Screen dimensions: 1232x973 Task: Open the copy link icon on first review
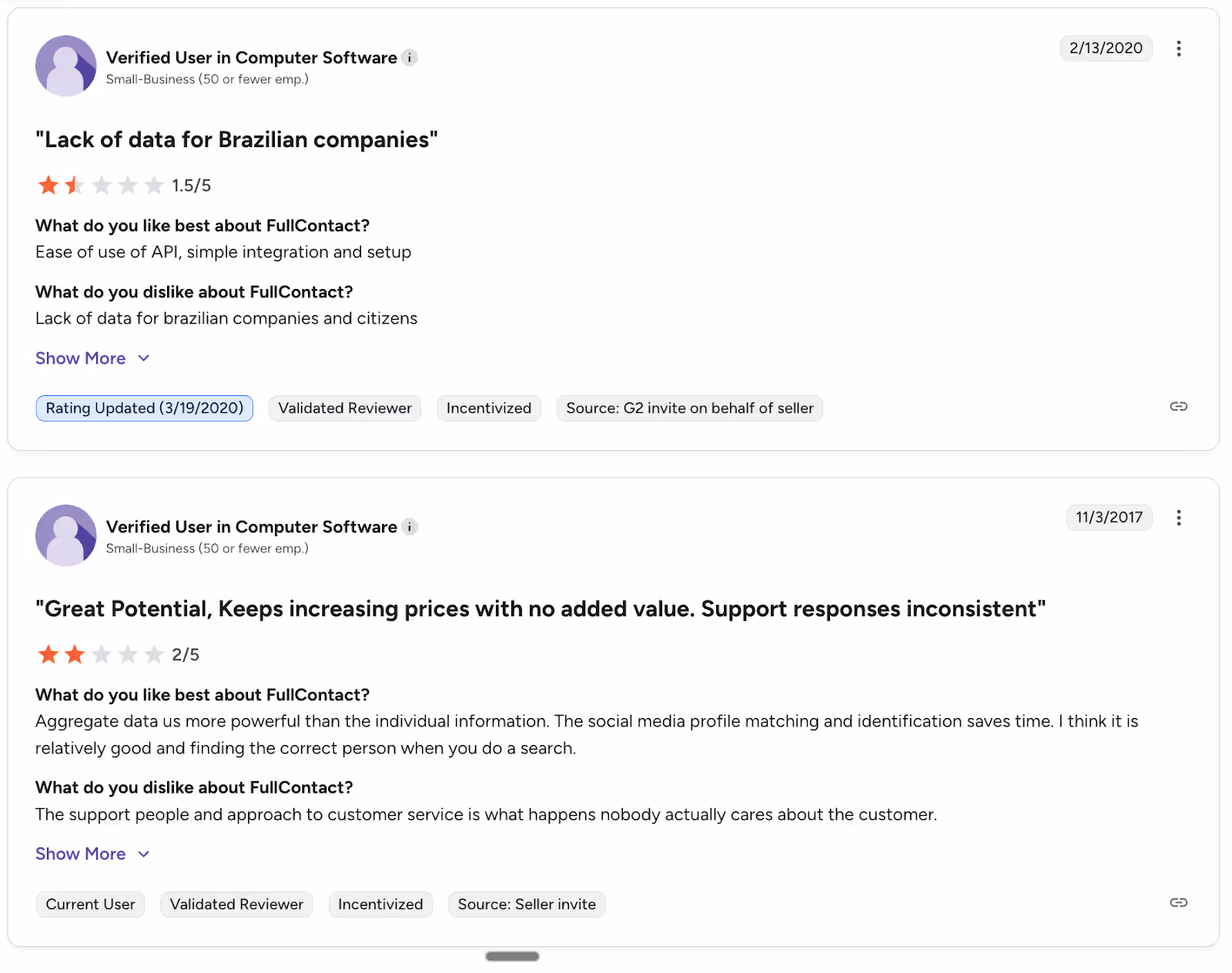tap(1179, 407)
